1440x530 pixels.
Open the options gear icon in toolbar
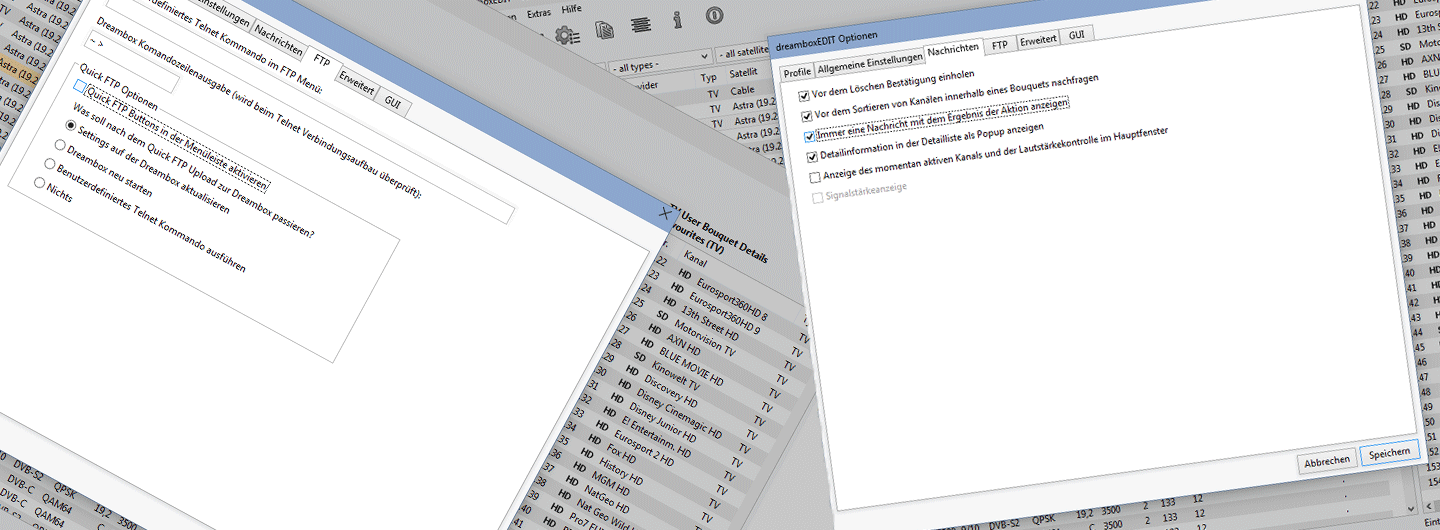(568, 36)
